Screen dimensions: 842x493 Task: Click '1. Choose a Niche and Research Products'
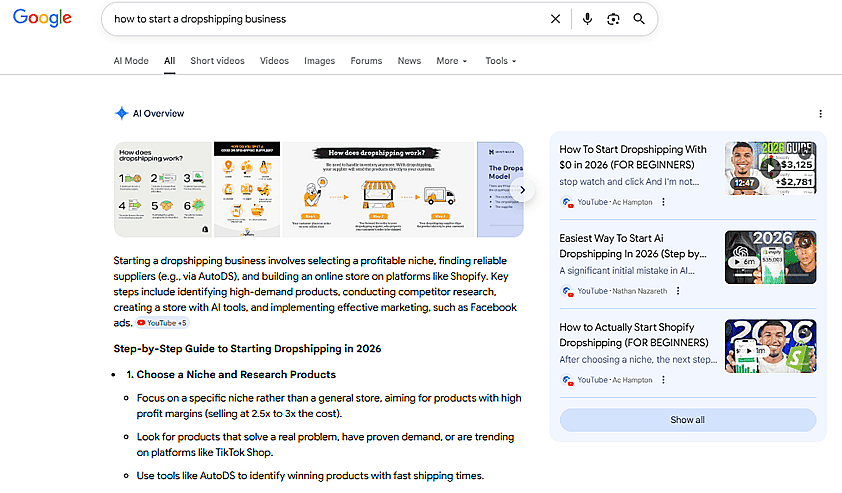click(231, 374)
